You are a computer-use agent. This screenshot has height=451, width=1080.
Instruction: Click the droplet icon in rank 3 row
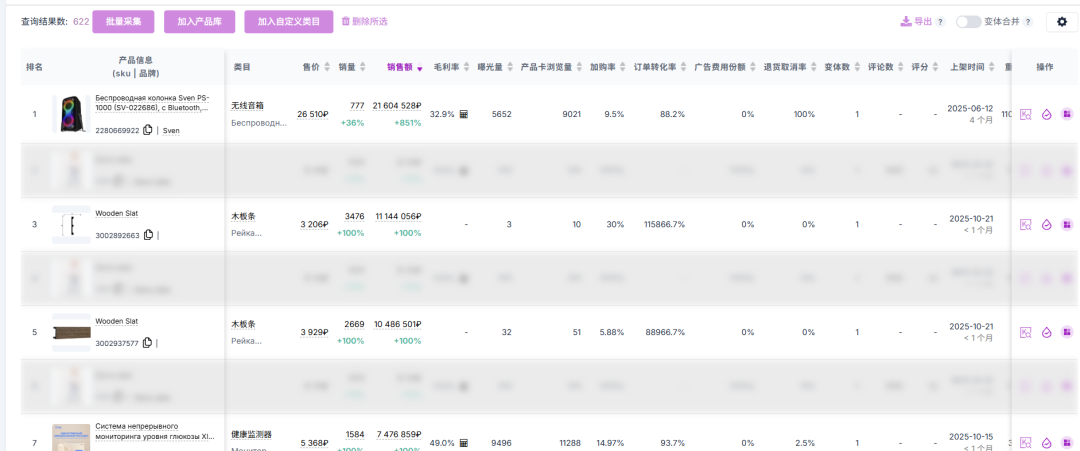click(1046, 225)
